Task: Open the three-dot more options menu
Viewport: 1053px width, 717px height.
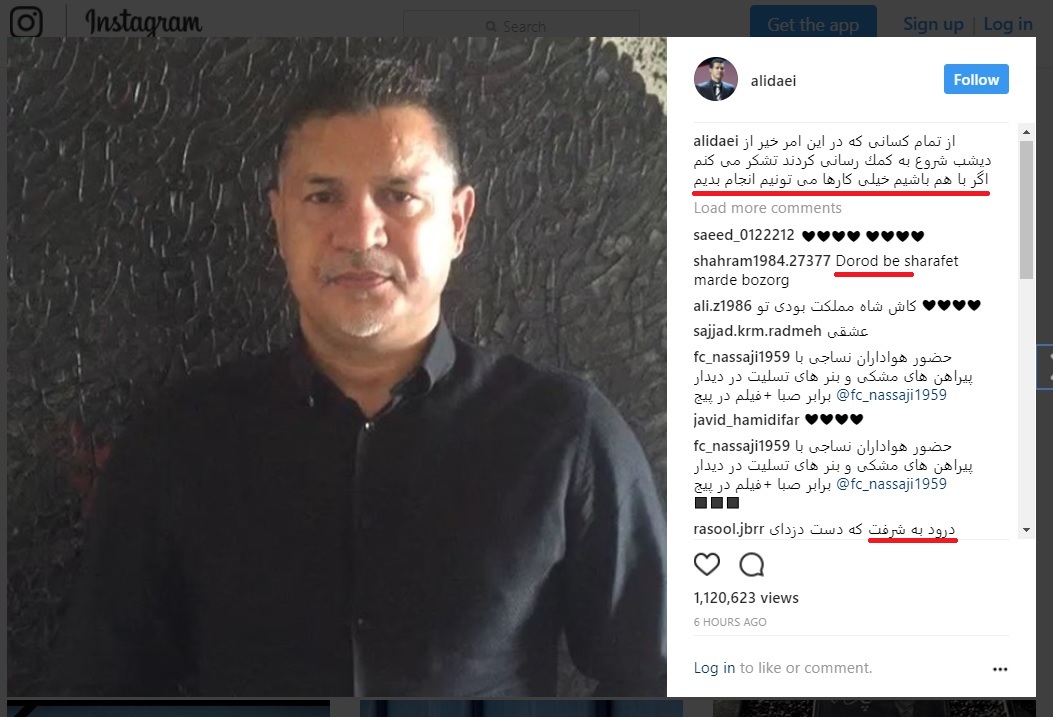Action: [x=1000, y=669]
